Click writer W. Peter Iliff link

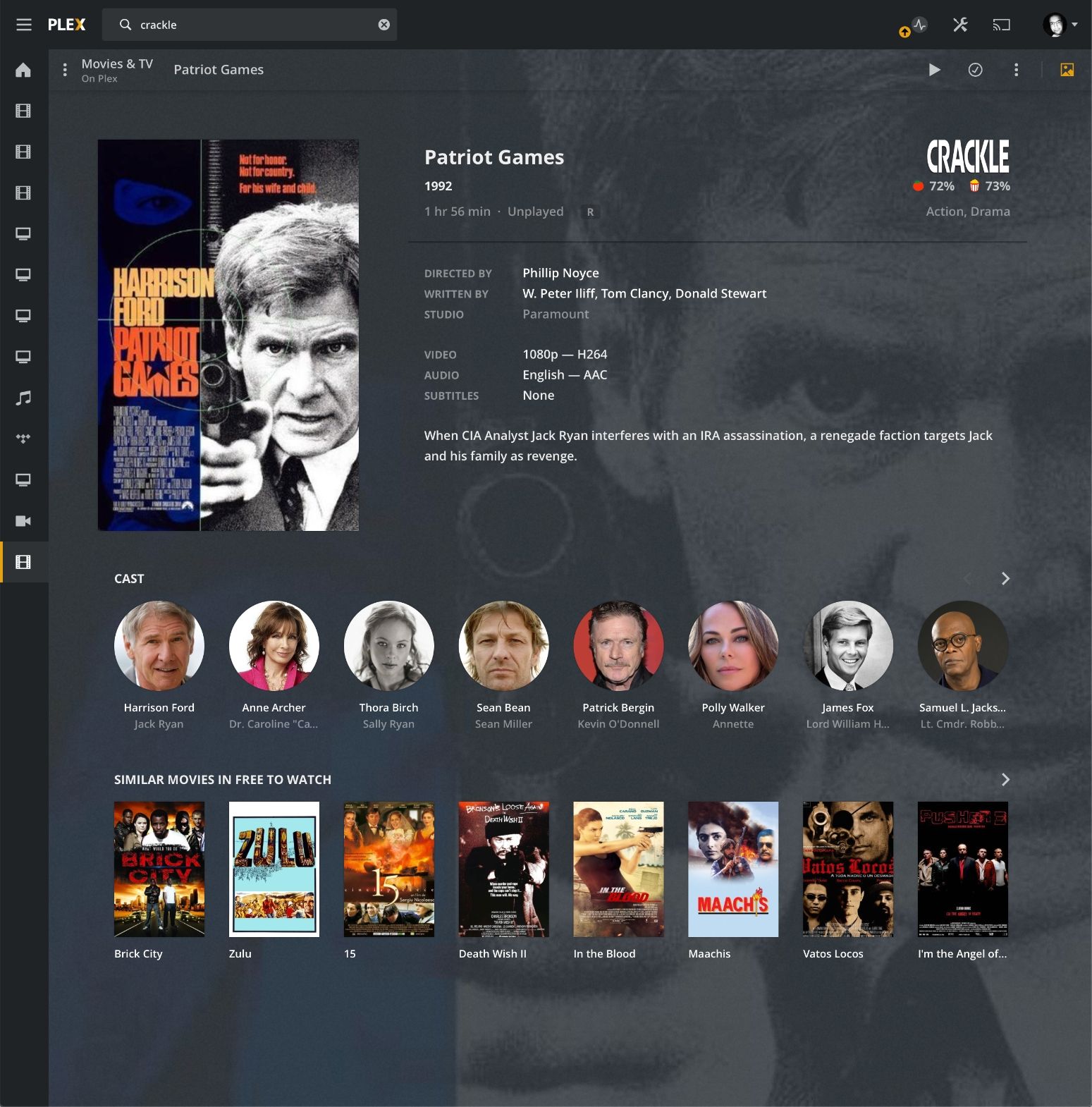pyautogui.click(x=558, y=293)
